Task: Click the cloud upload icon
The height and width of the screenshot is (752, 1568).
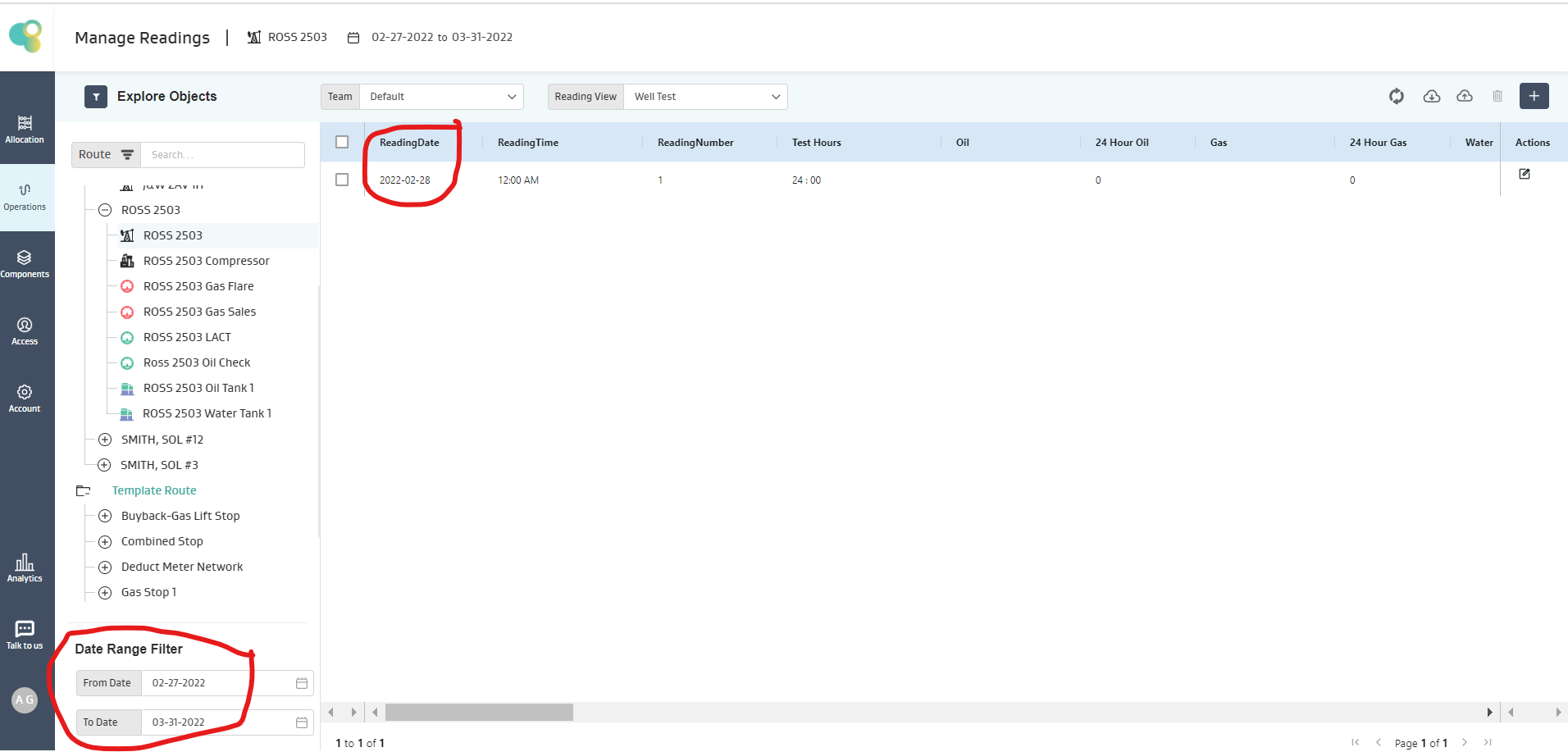Action: point(1464,96)
